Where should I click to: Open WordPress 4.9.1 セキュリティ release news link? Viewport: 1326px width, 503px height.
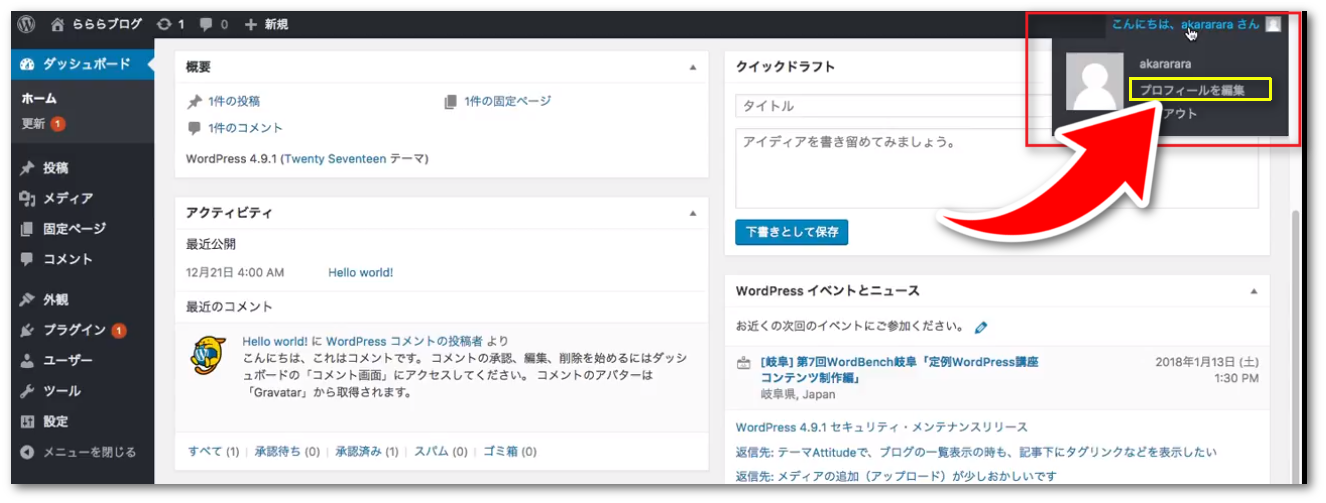[x=881, y=427]
